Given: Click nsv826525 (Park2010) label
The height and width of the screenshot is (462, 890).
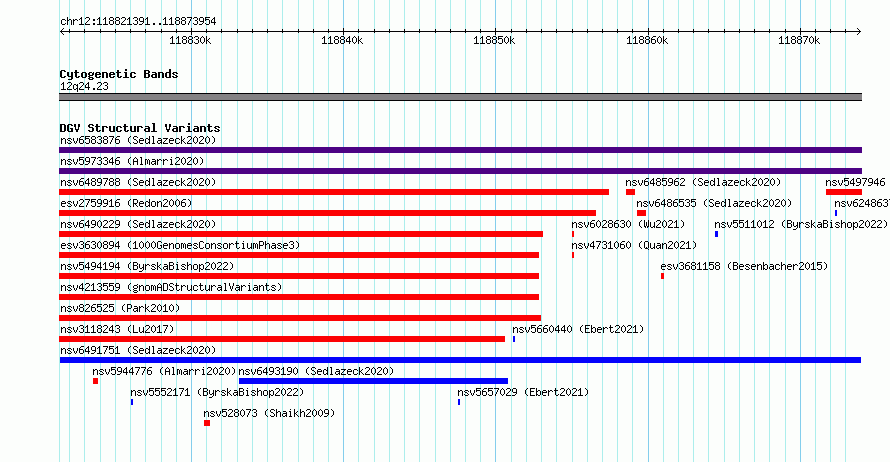Looking at the screenshot, I should click(120, 308).
